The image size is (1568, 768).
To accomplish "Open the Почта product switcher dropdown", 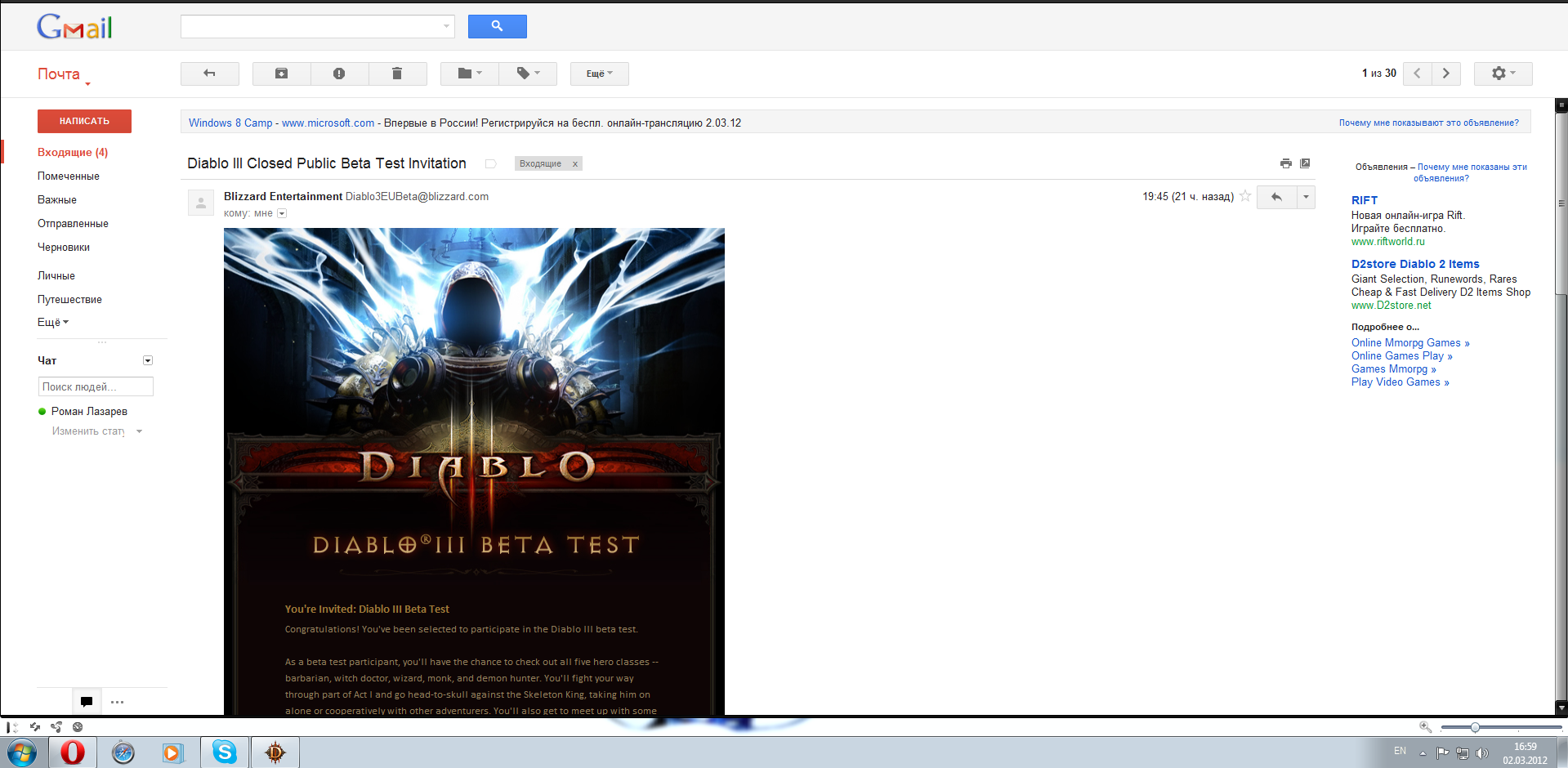I will (x=64, y=74).
